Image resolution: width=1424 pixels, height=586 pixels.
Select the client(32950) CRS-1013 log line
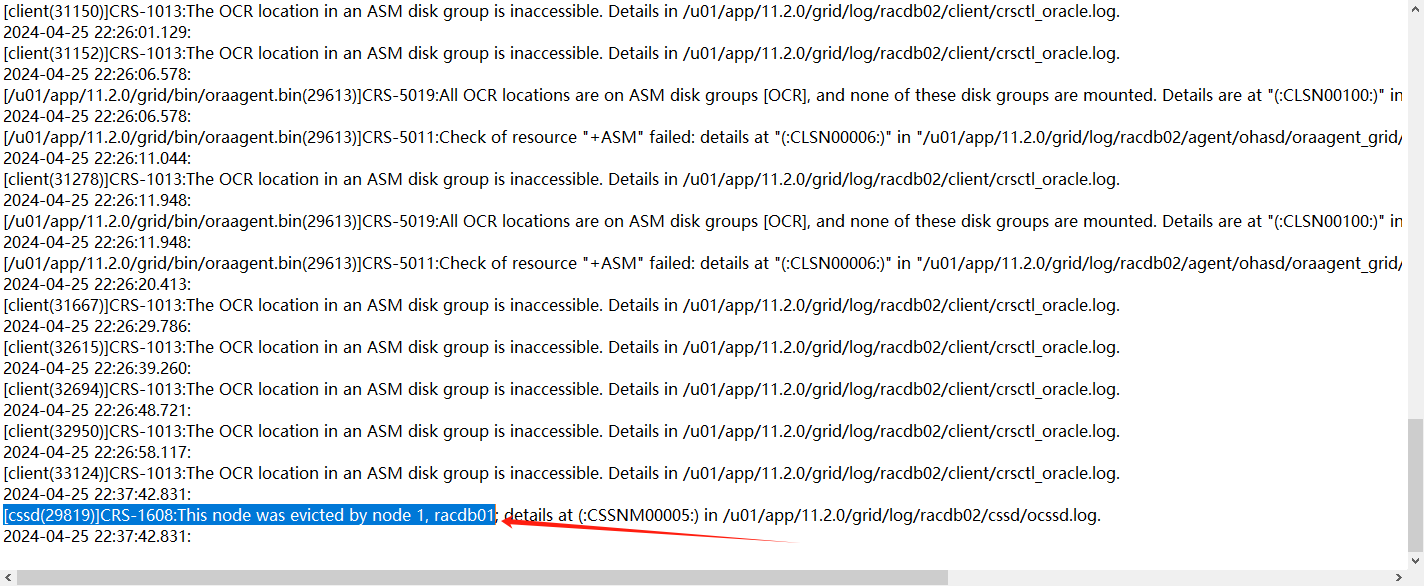[561, 431]
